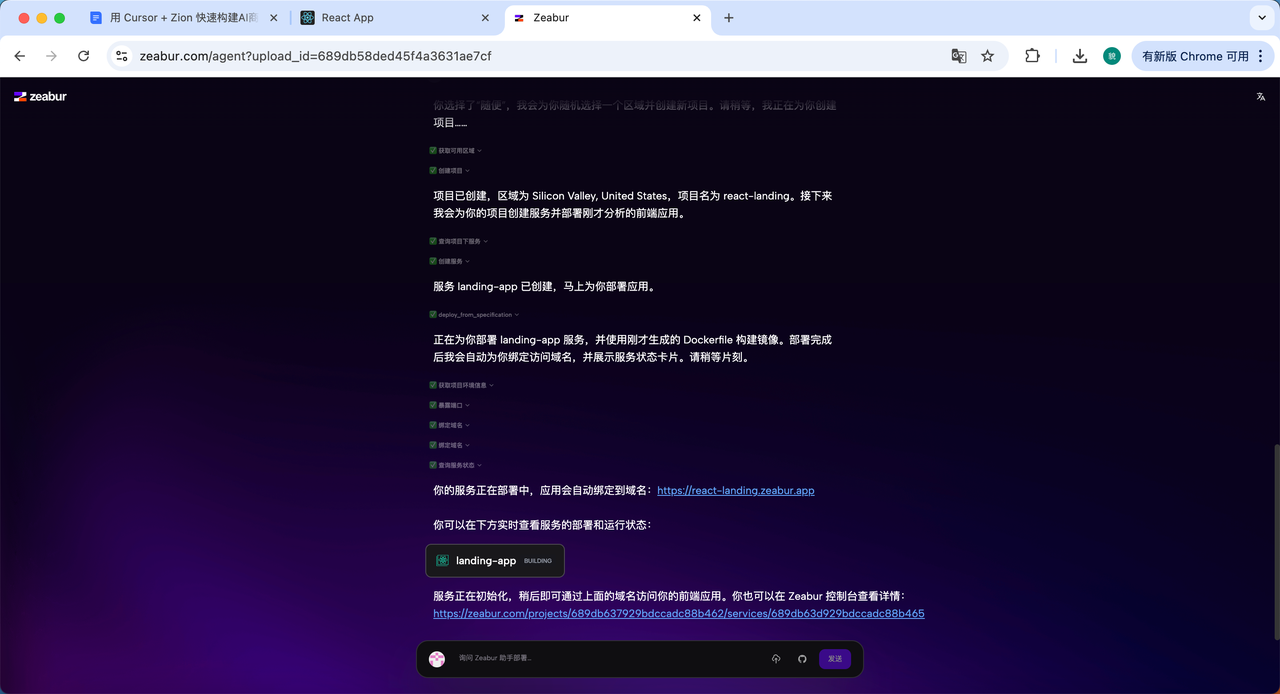Click the green check beside 创建服务
The height and width of the screenshot is (694, 1280).
(x=433, y=261)
